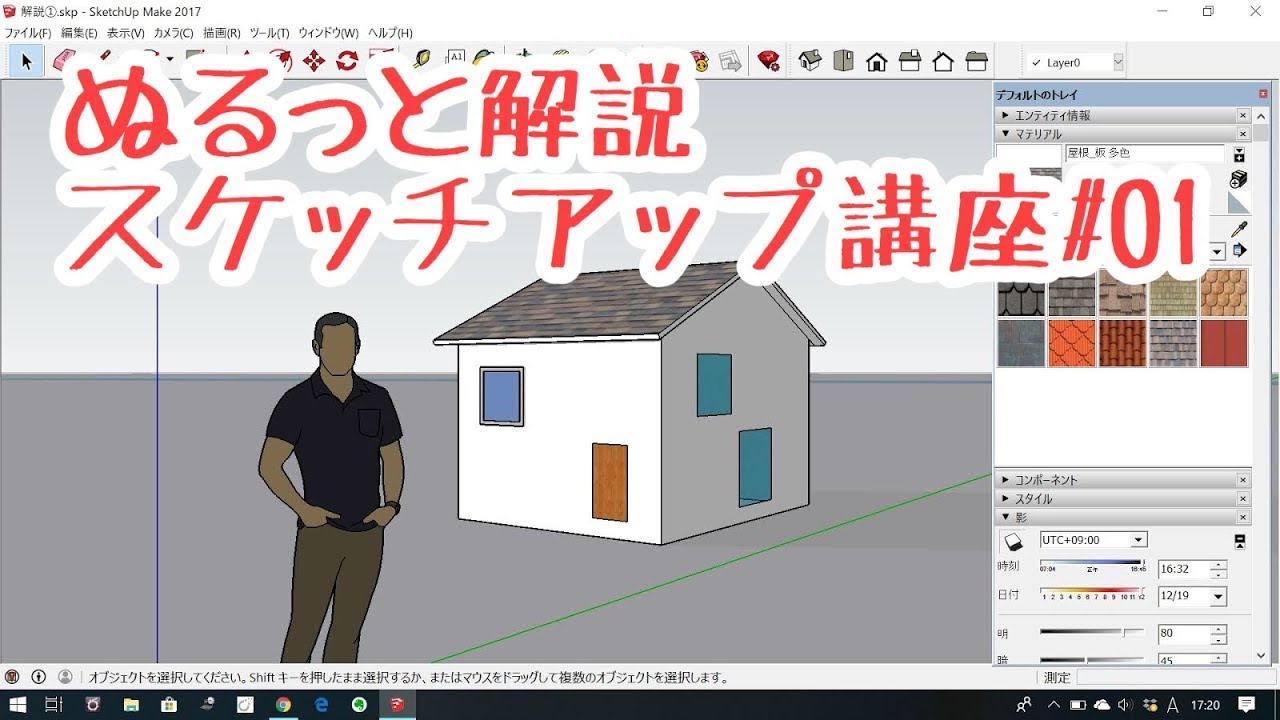Screen dimensions: 1280x720
Task: Open ツール(T) menu
Action: (270, 33)
